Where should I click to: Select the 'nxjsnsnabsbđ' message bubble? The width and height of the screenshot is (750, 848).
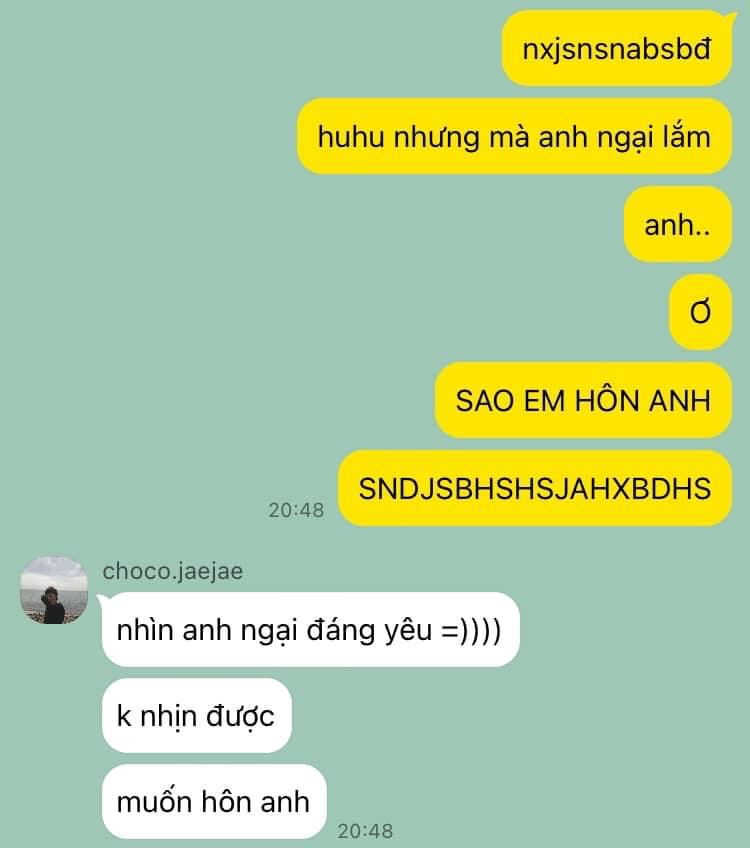click(617, 49)
